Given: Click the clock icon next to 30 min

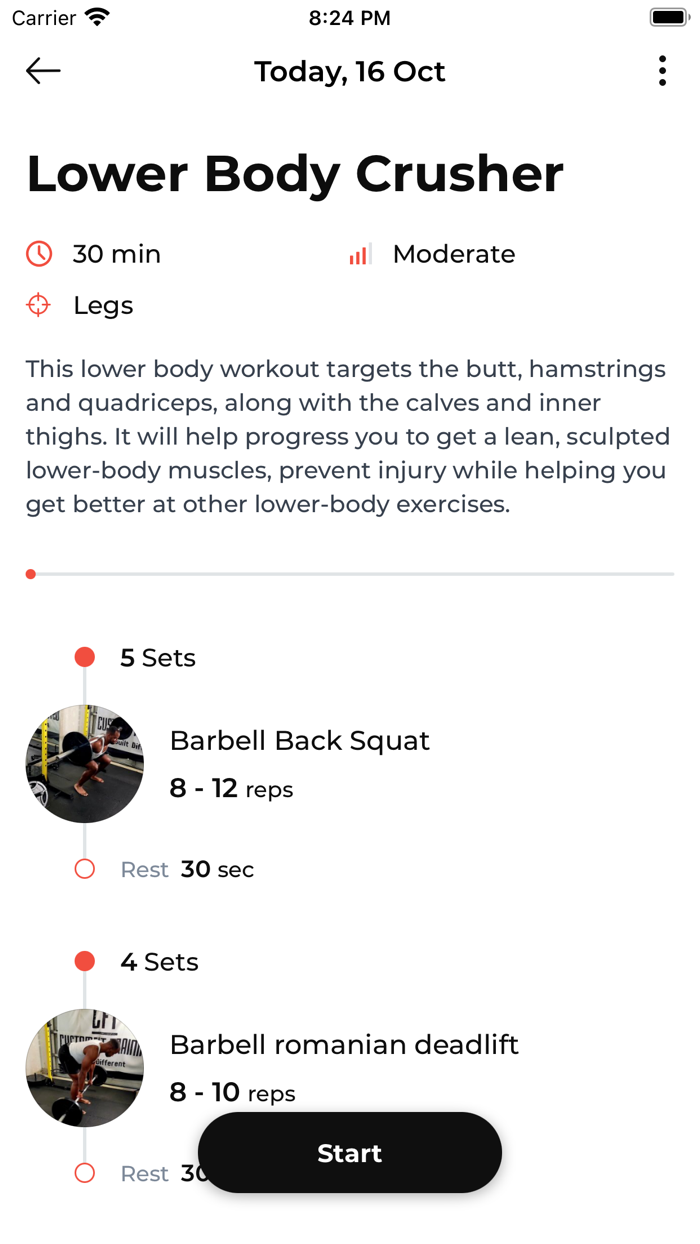Looking at the screenshot, I should (x=38, y=254).
